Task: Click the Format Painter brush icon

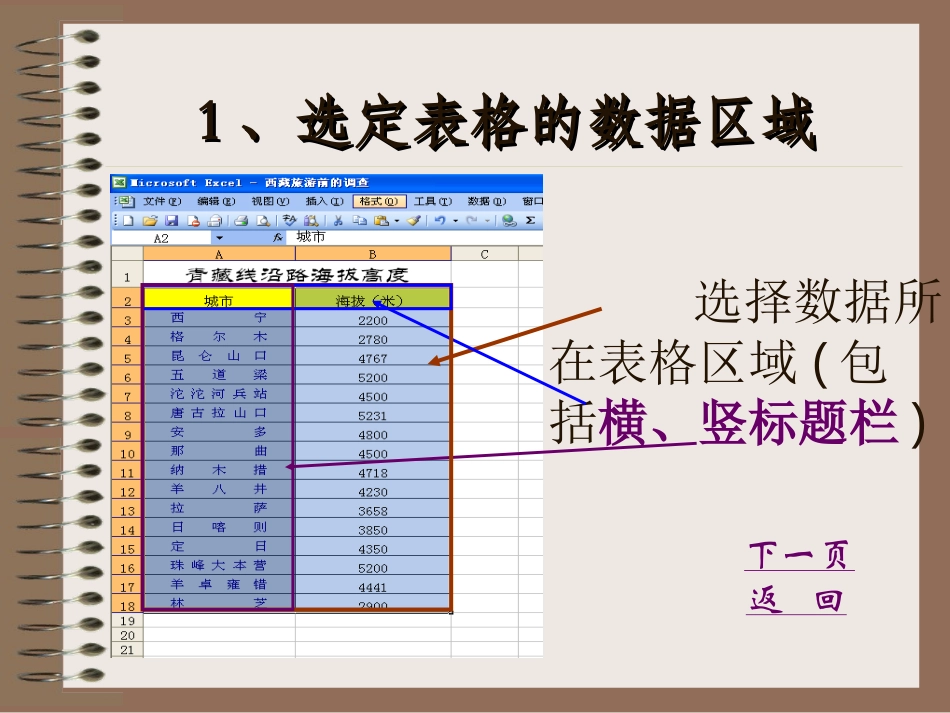Action: point(414,221)
